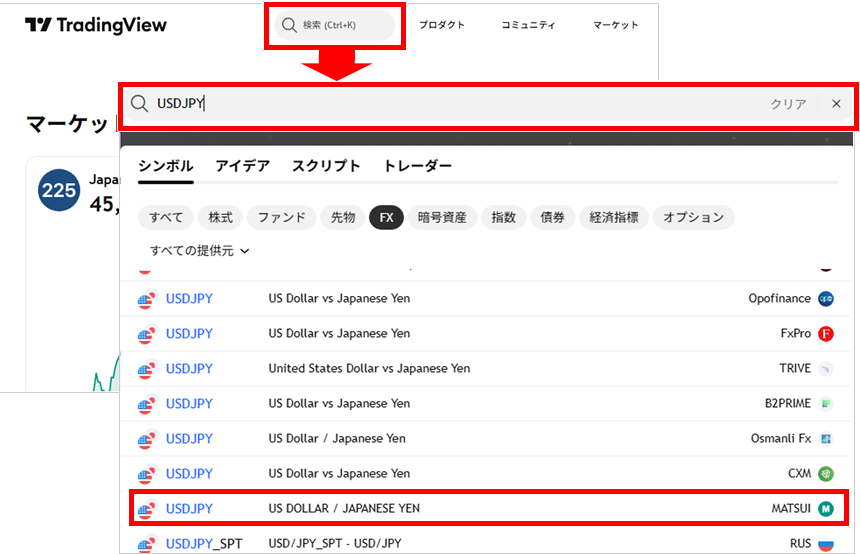The image size is (860, 554).
Task: Click the USDJPY symbol in the FxPro row
Action: click(x=189, y=333)
